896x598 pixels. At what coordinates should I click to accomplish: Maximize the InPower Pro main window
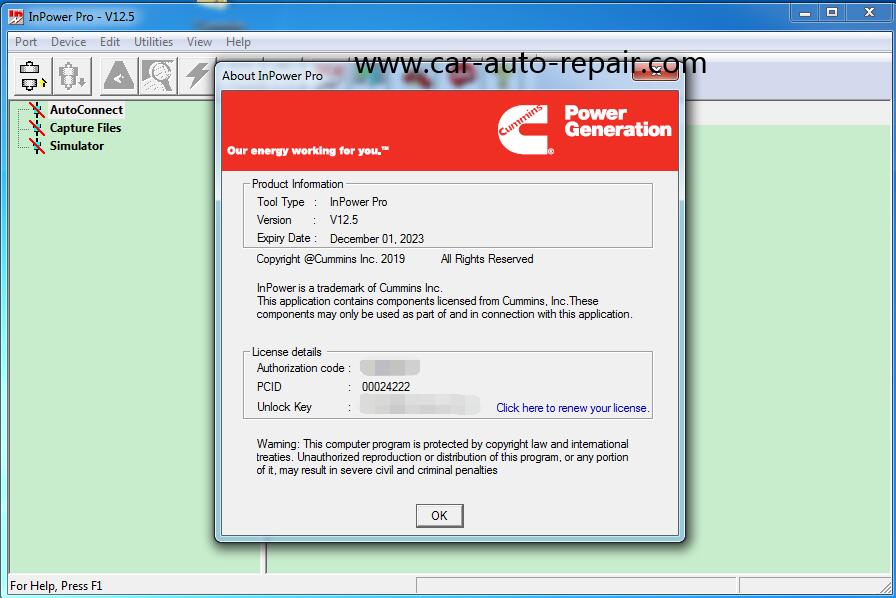point(833,13)
